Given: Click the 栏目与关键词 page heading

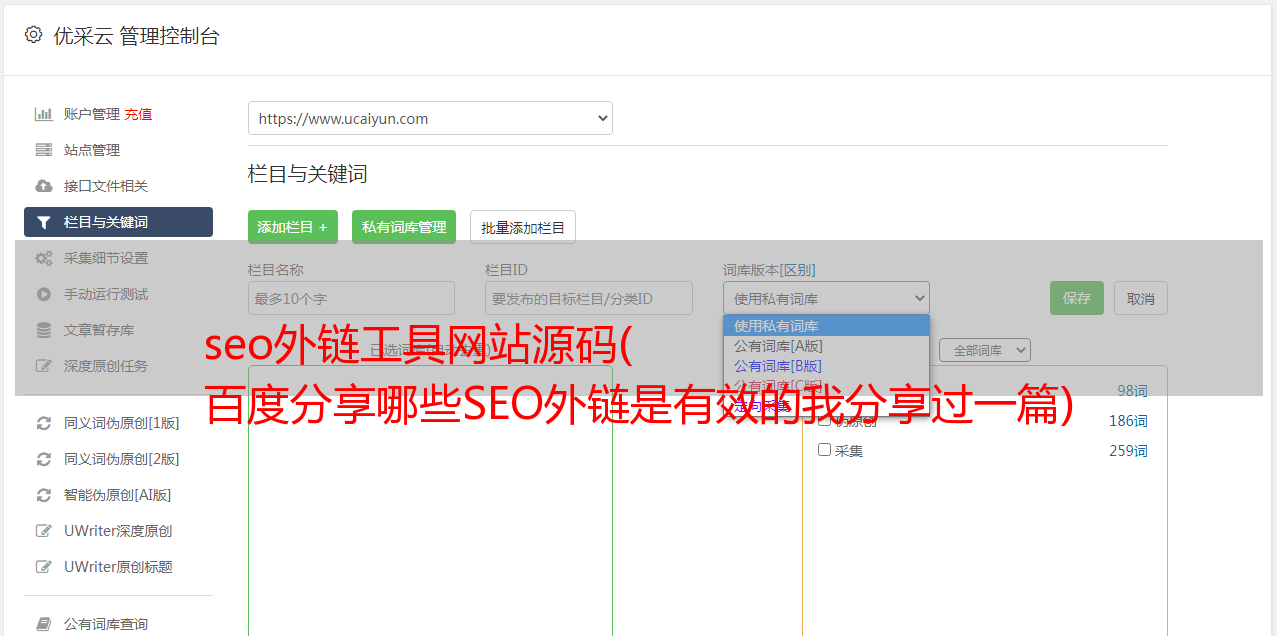Looking at the screenshot, I should (x=308, y=174).
